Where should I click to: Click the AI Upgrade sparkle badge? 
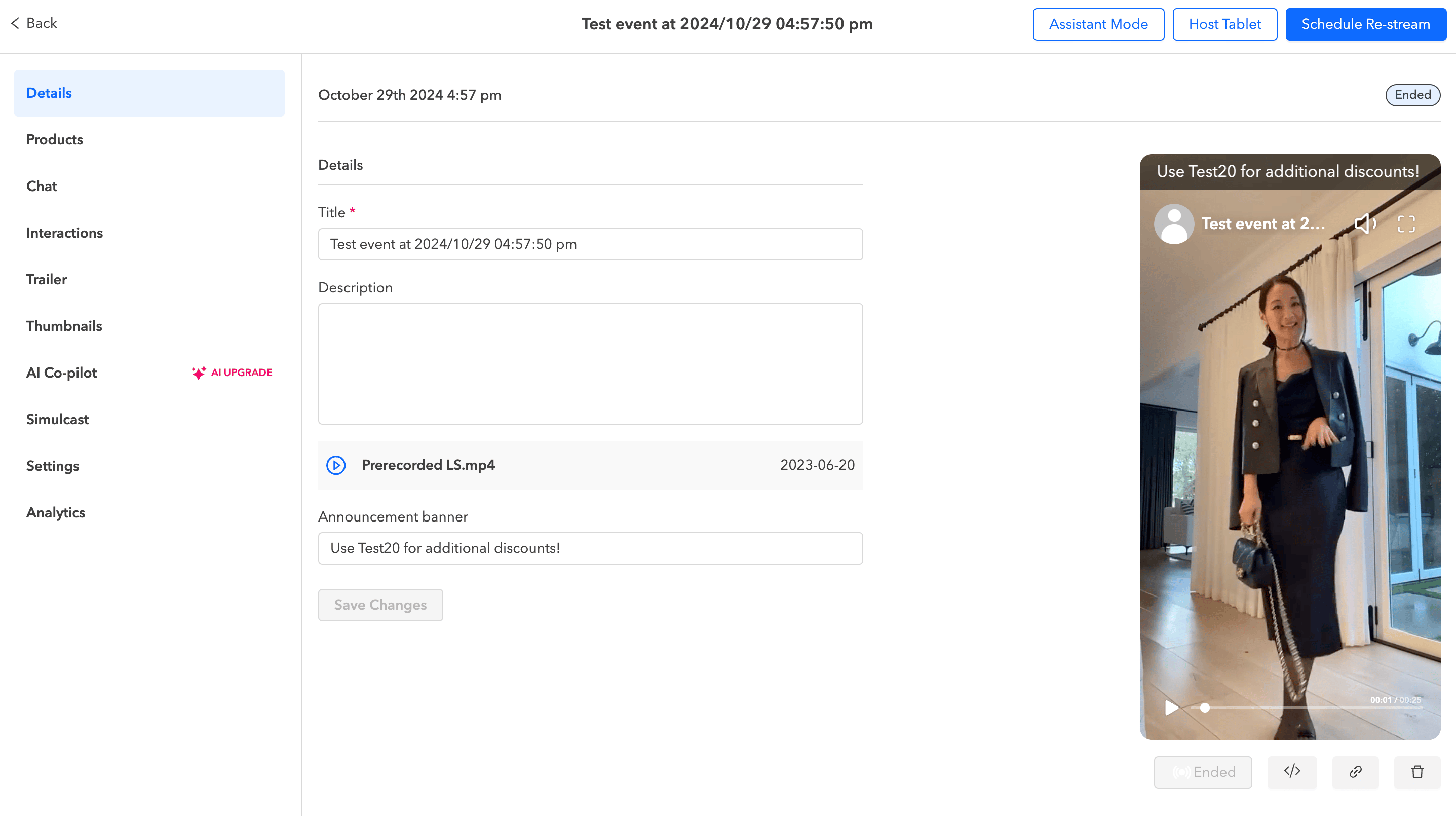[232, 373]
